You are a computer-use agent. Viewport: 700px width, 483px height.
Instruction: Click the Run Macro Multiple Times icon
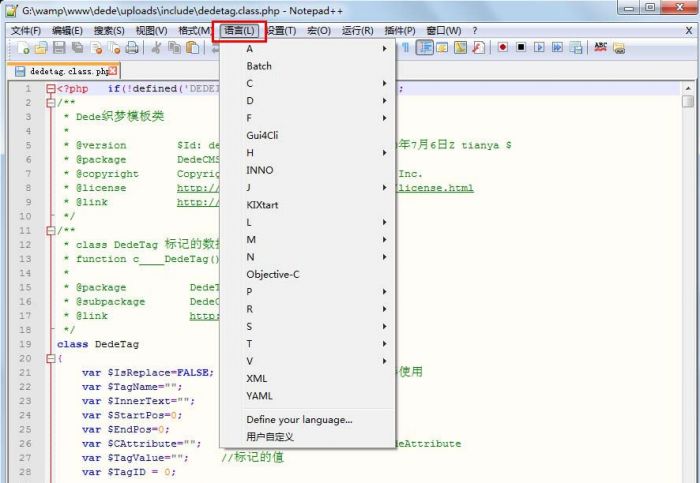click(x=557, y=47)
